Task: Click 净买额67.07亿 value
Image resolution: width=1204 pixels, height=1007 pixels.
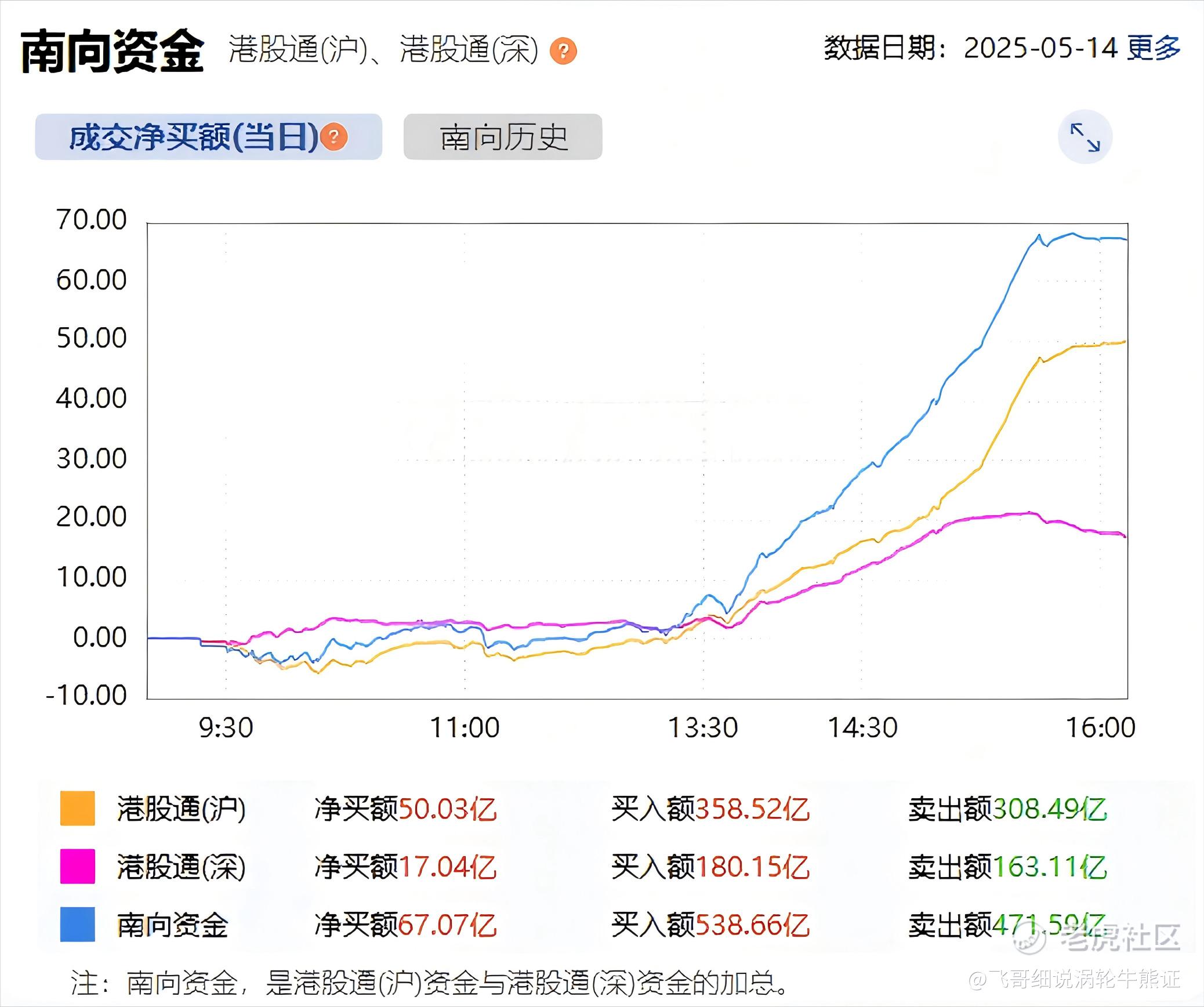Action: 405,925
